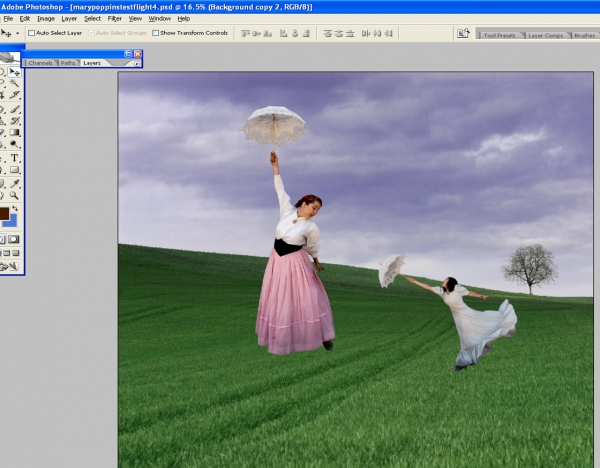Click Distribute left edges icon
Screen dimensions: 600x468
[366, 34]
